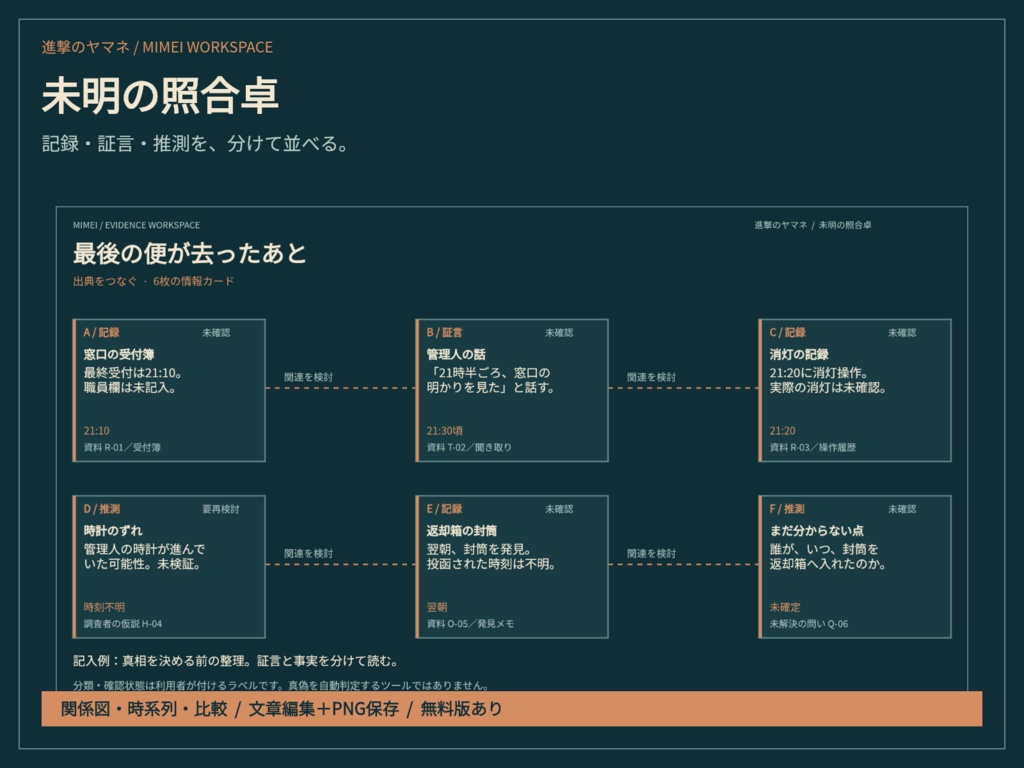Click the 未確認 status on card B

[559, 332]
